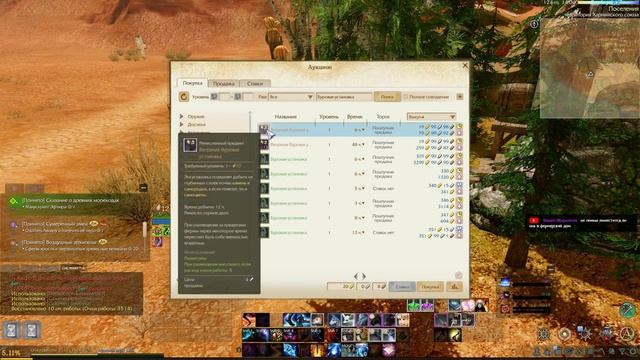Click second hourglass icon bottom left
640x360 pixels.
click(31, 330)
